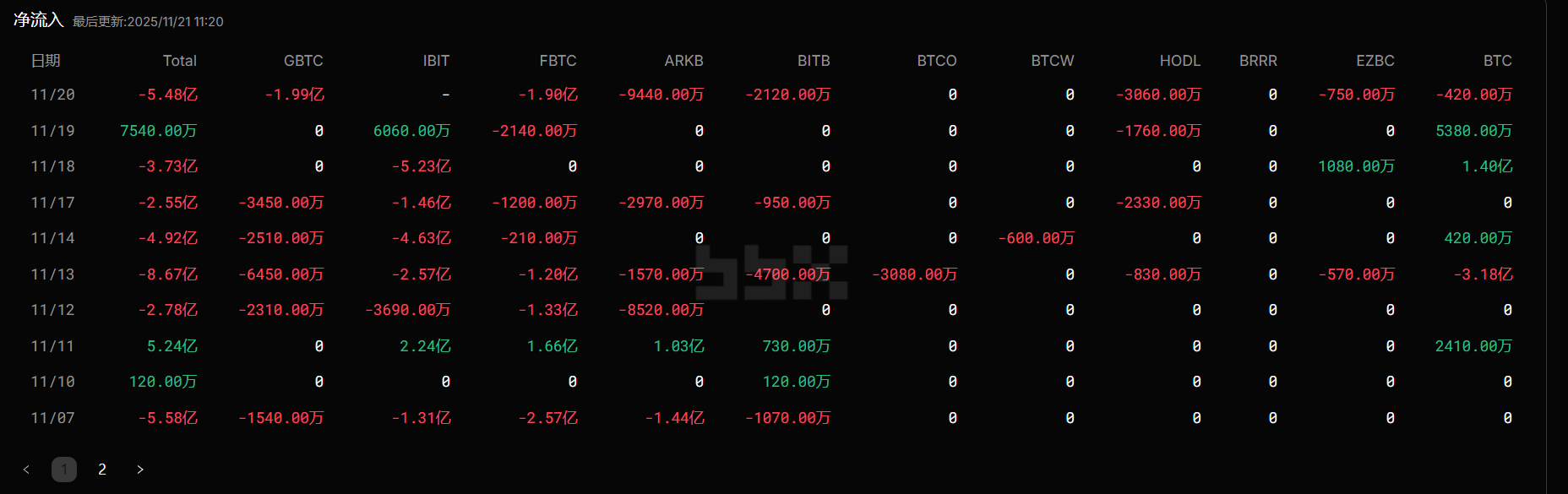Go to the previous page arrow
Viewport: 1568px width, 494px height.
pyautogui.click(x=27, y=470)
